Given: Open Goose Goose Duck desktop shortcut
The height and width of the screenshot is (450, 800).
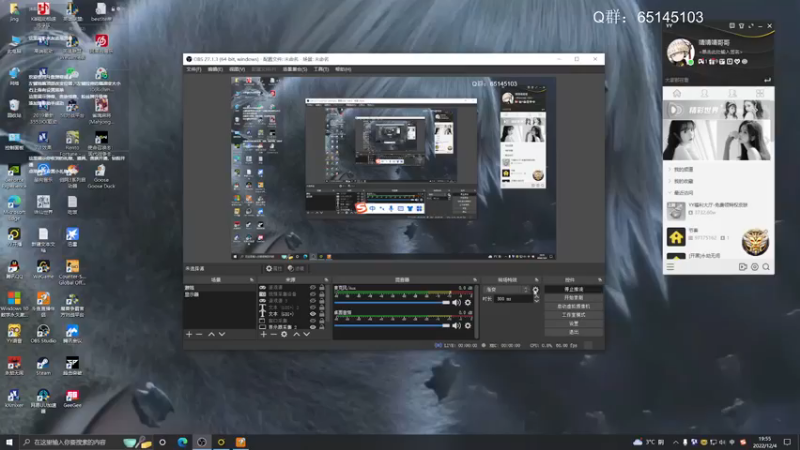Looking at the screenshot, I should click(101, 176).
